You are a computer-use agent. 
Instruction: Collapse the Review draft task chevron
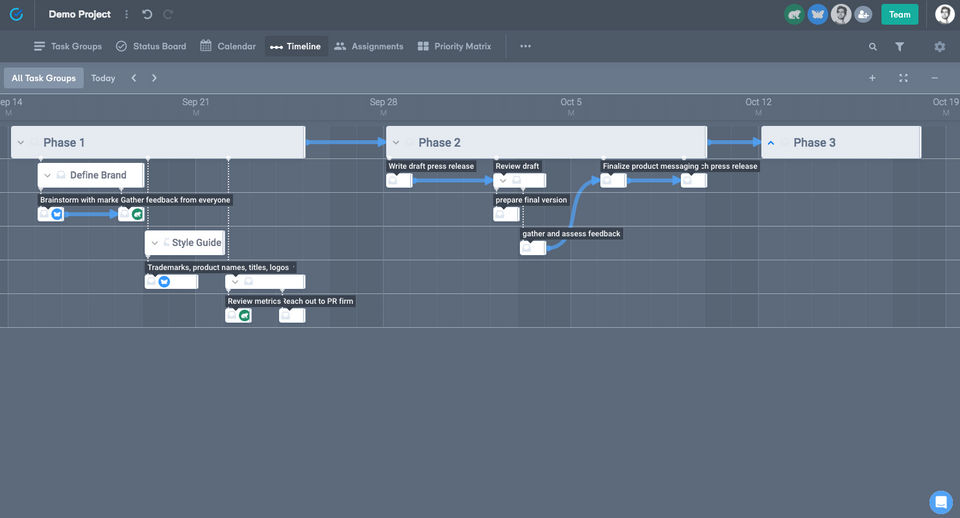[x=503, y=180]
